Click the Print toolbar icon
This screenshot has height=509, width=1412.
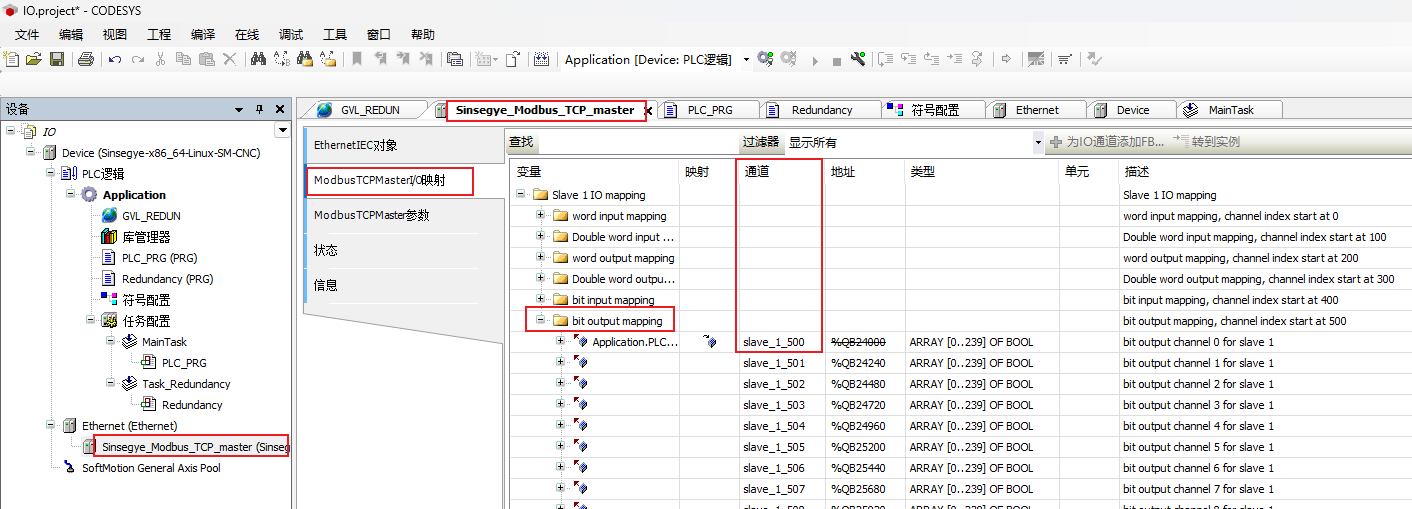point(86,60)
